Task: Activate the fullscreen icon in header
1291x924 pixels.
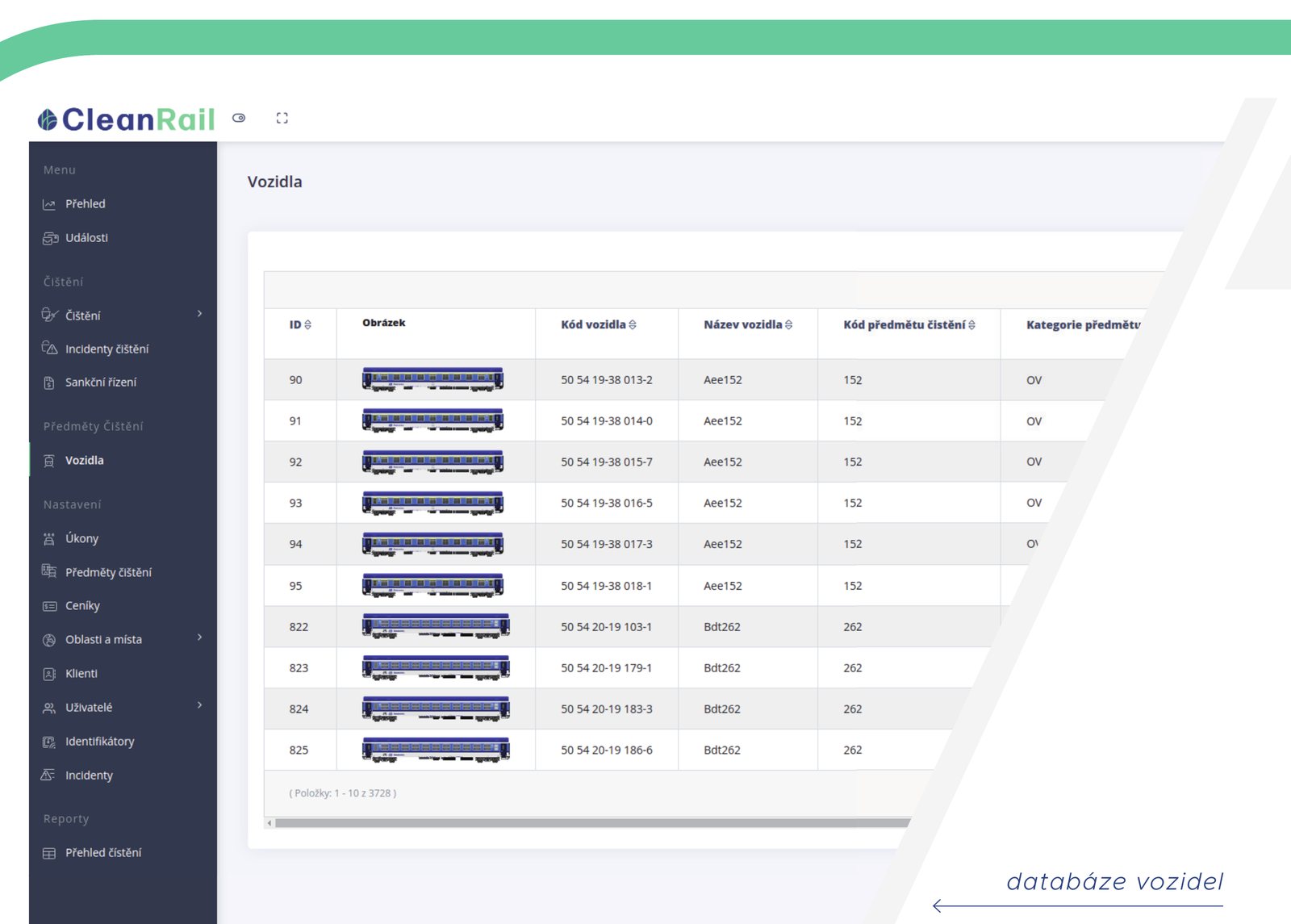Action: pyautogui.click(x=282, y=118)
